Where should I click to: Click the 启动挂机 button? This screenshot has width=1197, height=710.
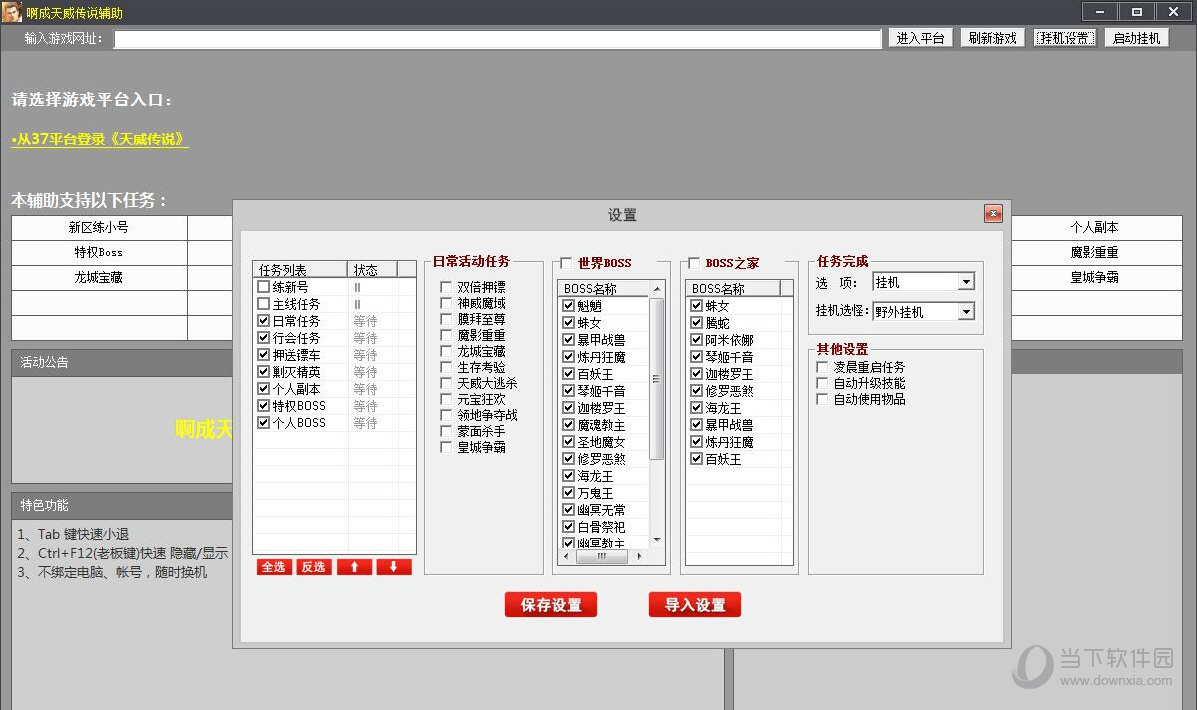click(1137, 38)
